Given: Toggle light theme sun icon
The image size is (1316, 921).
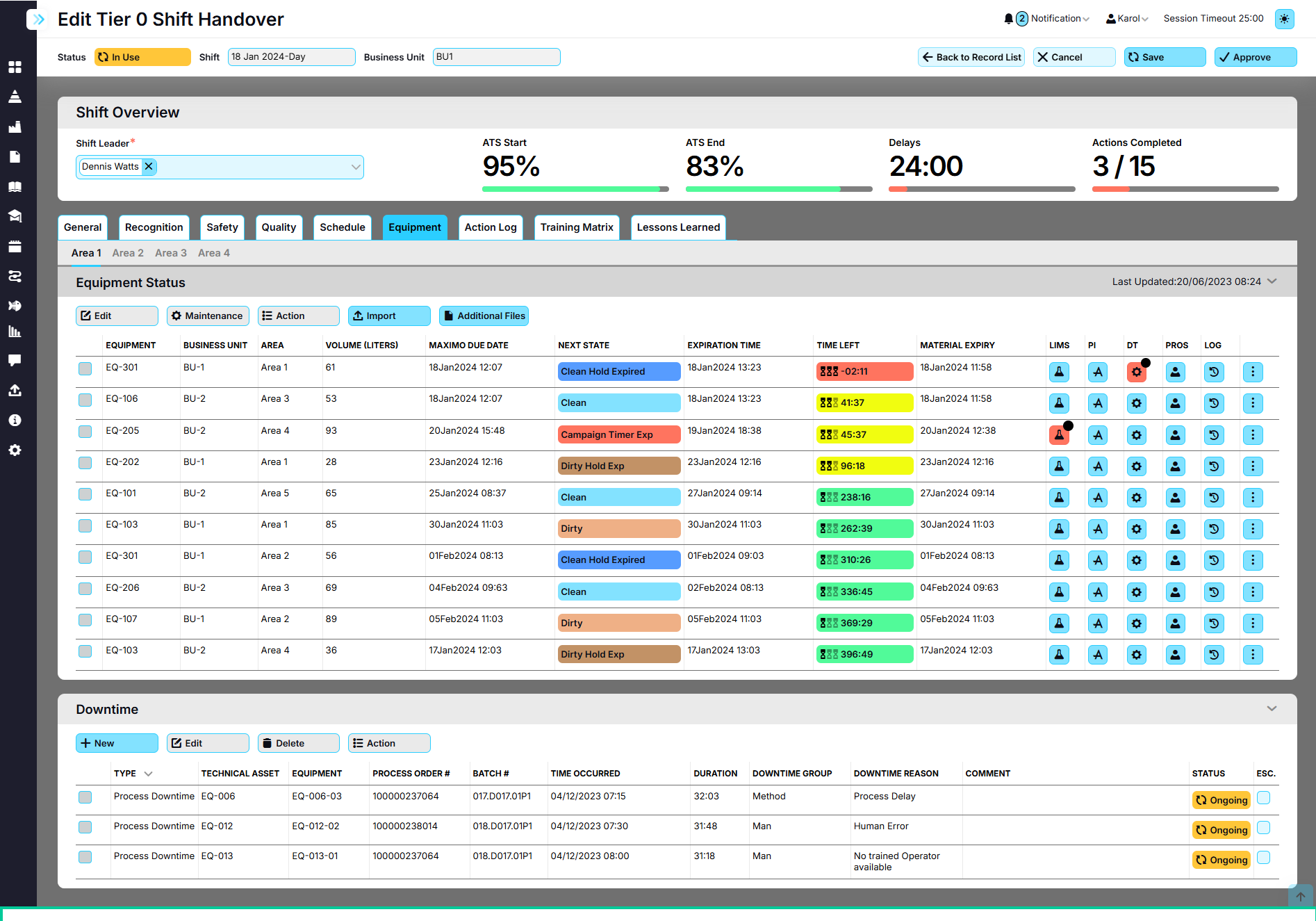Looking at the screenshot, I should click(x=1285, y=19).
